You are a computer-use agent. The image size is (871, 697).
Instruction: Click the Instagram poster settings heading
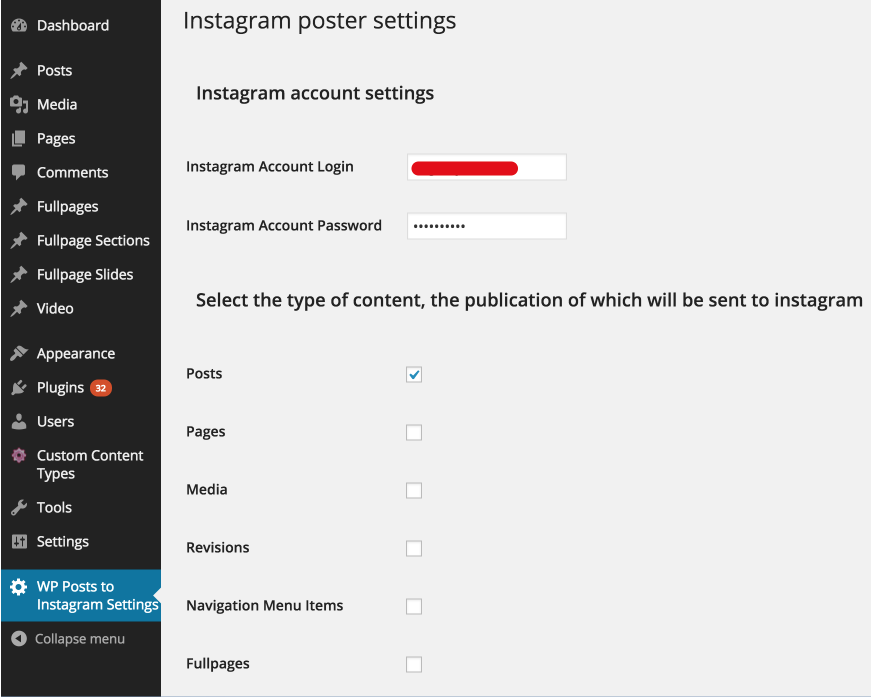(319, 21)
